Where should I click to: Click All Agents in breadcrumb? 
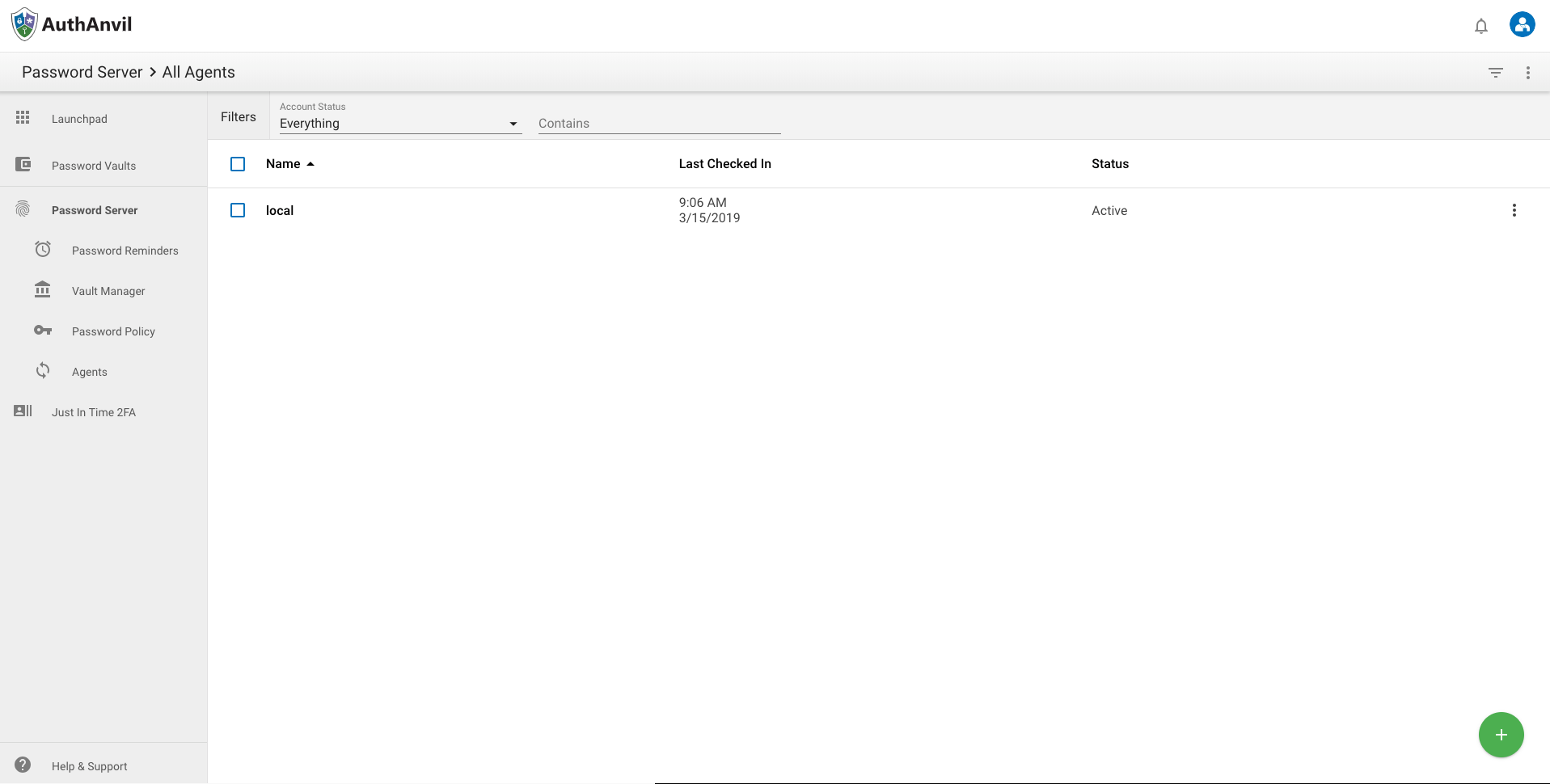click(199, 72)
